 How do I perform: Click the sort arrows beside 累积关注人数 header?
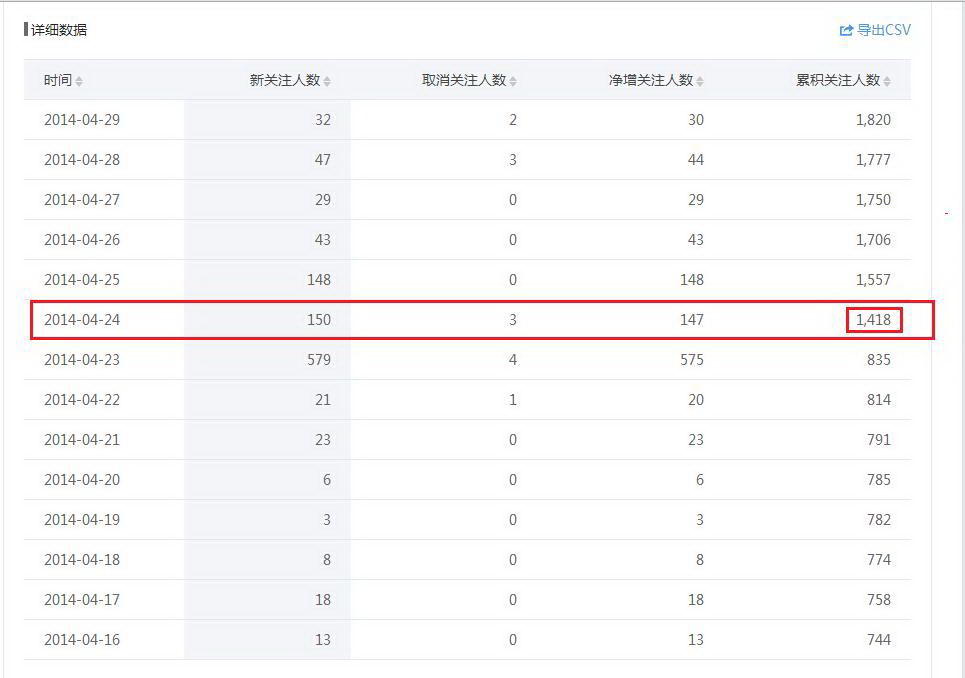pyautogui.click(x=887, y=81)
